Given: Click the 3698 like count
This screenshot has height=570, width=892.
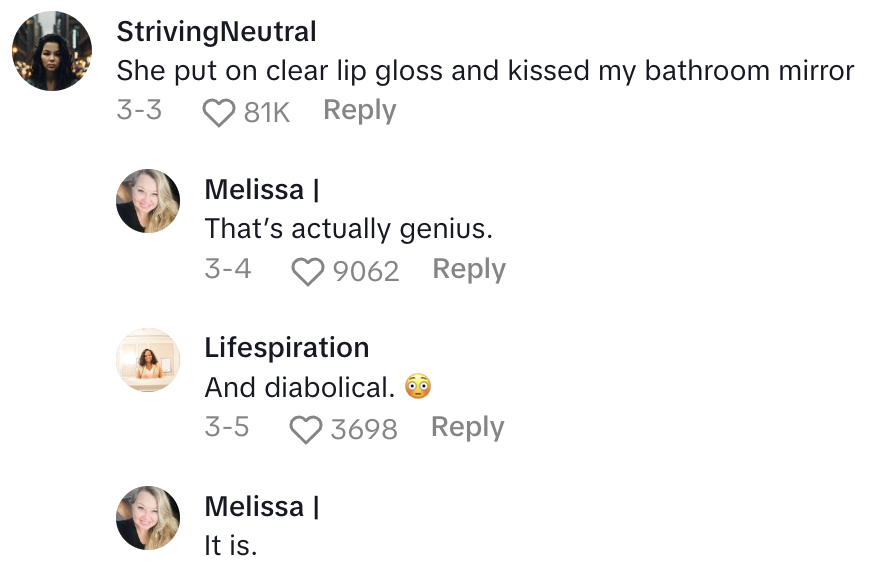Looking at the screenshot, I should pos(364,430).
